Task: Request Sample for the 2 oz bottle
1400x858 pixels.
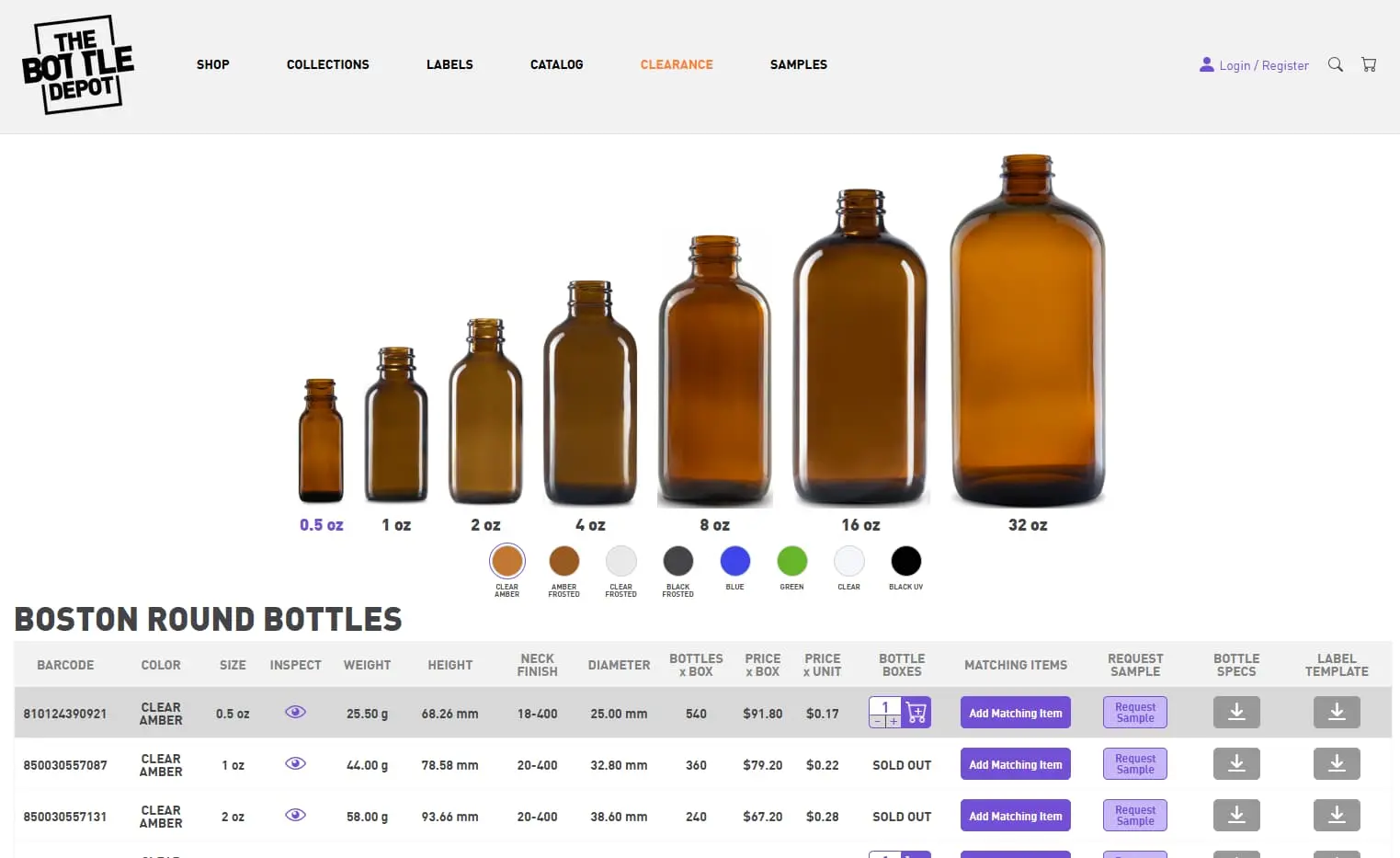Action: pyautogui.click(x=1134, y=815)
